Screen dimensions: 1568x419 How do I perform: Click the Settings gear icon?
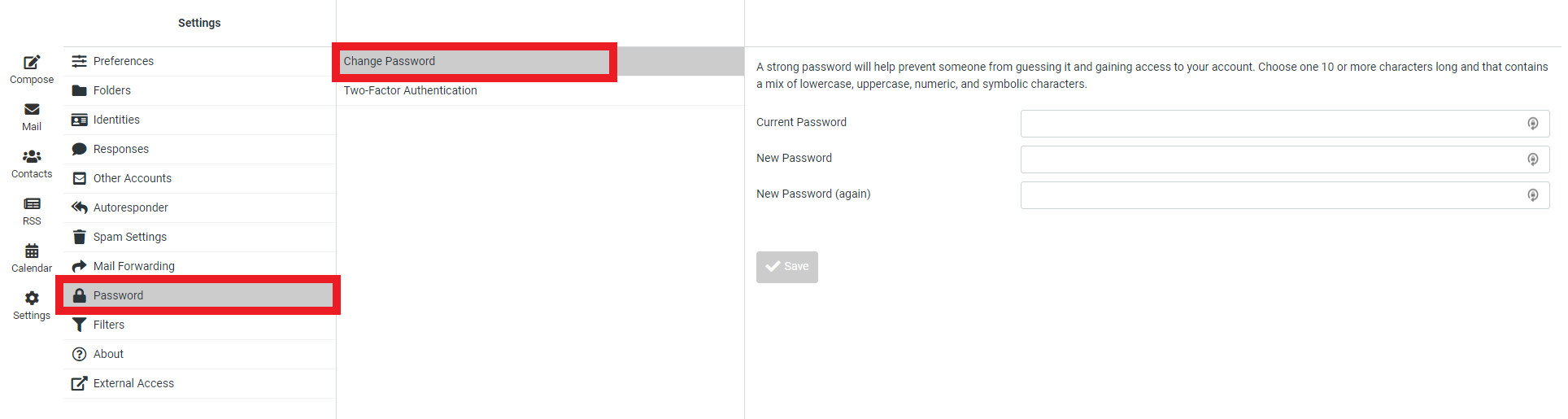tap(32, 298)
